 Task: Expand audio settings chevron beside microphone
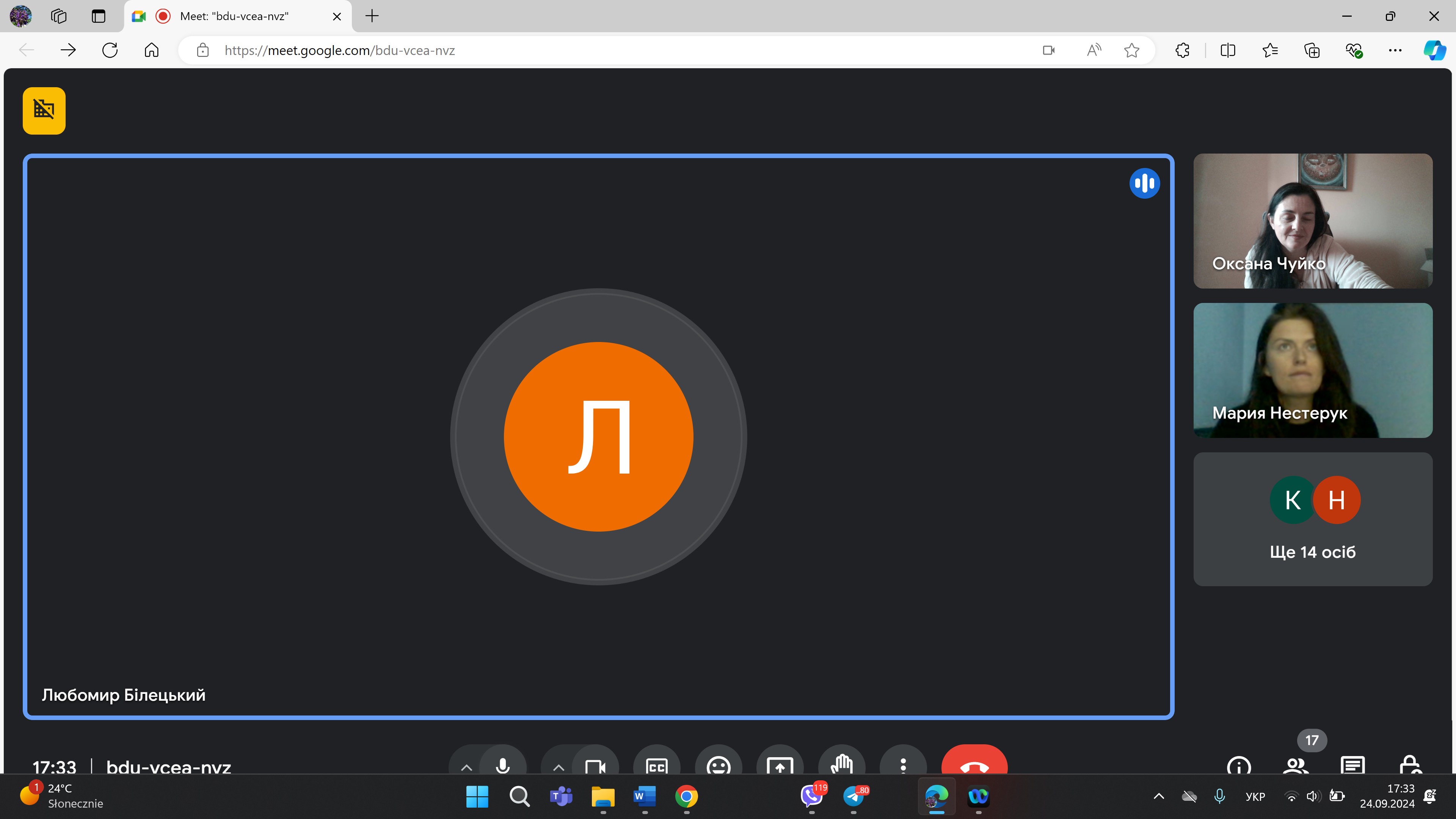pos(466,767)
